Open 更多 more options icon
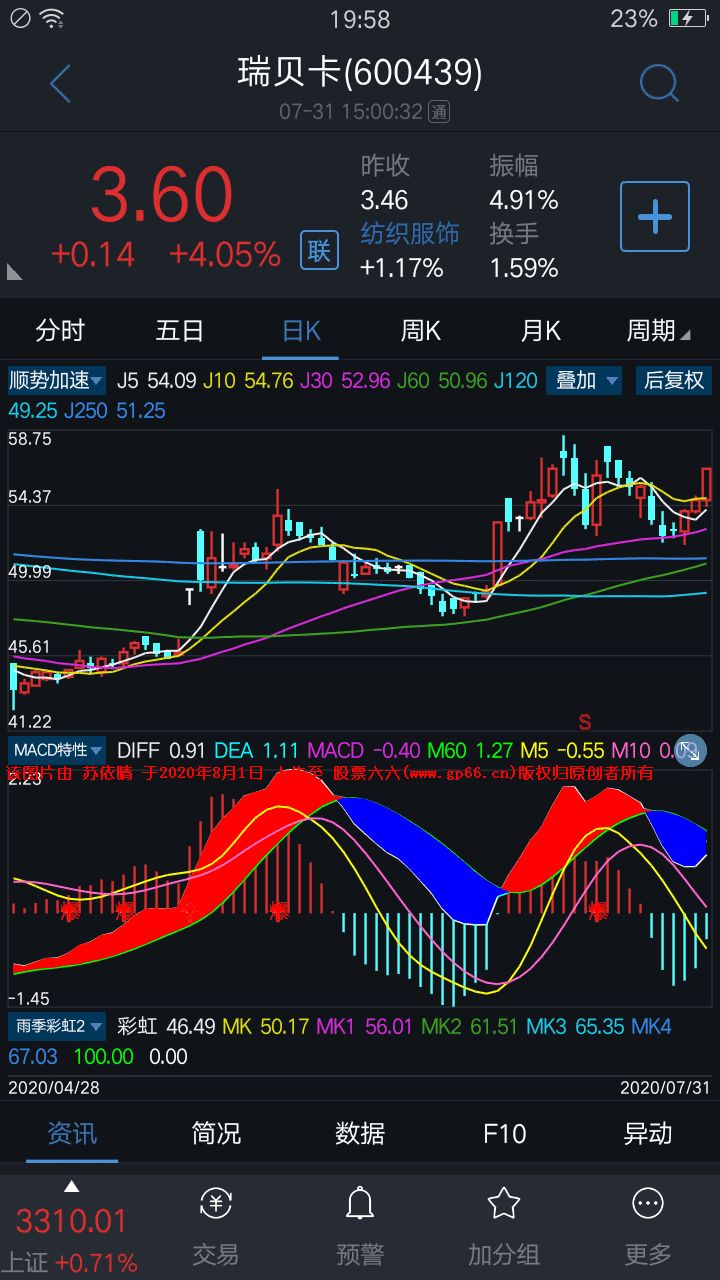720x1280 pixels. (648, 1226)
